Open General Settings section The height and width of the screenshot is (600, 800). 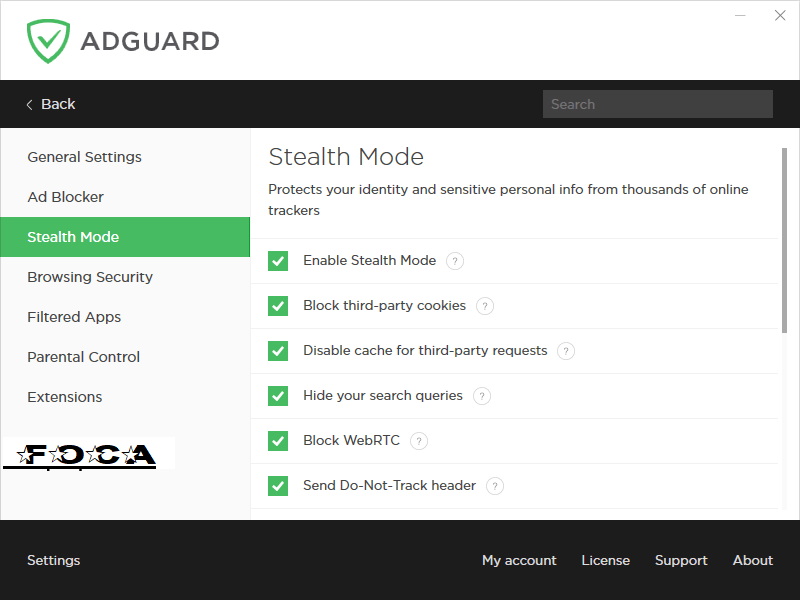(125, 157)
